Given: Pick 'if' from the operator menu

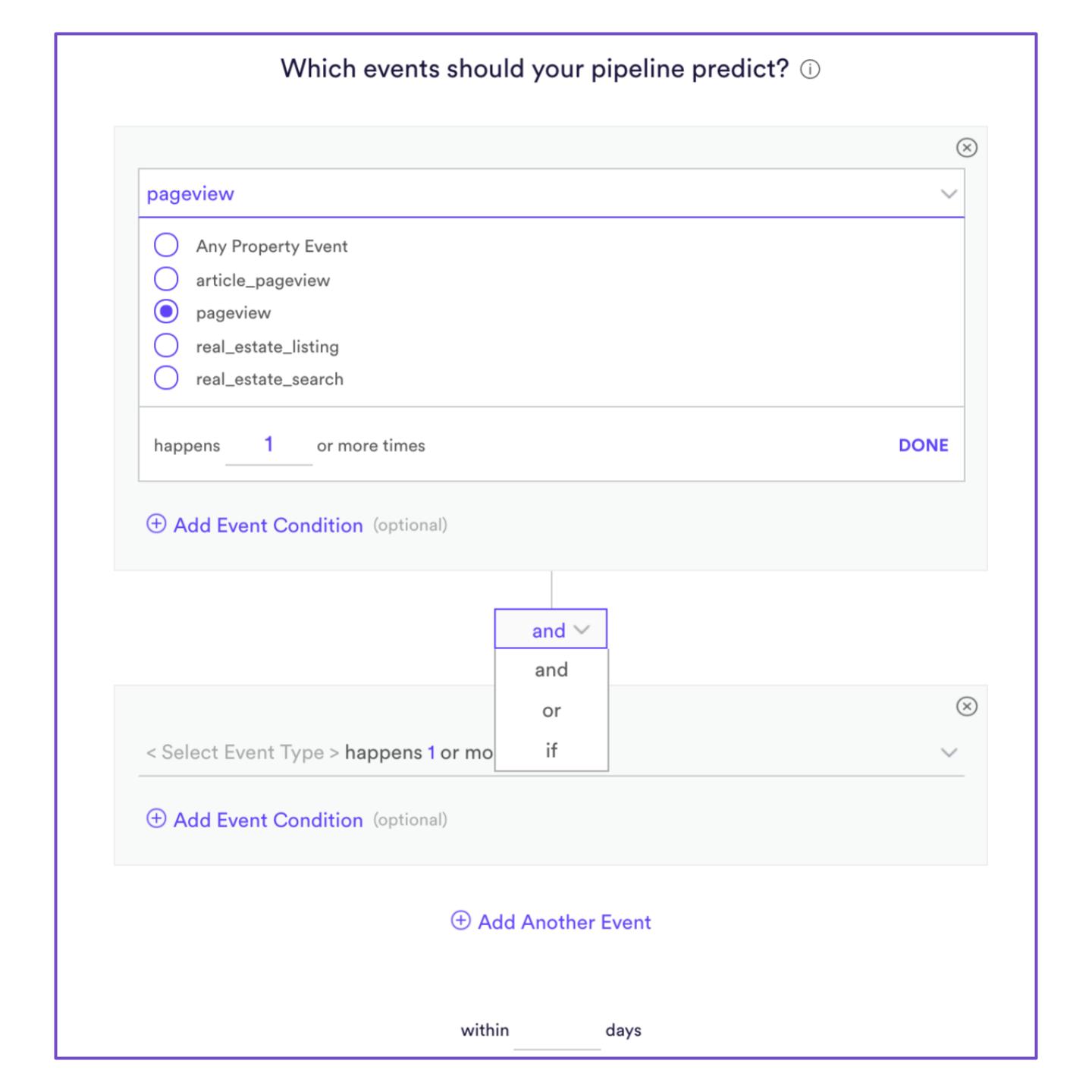Looking at the screenshot, I should 551,750.
